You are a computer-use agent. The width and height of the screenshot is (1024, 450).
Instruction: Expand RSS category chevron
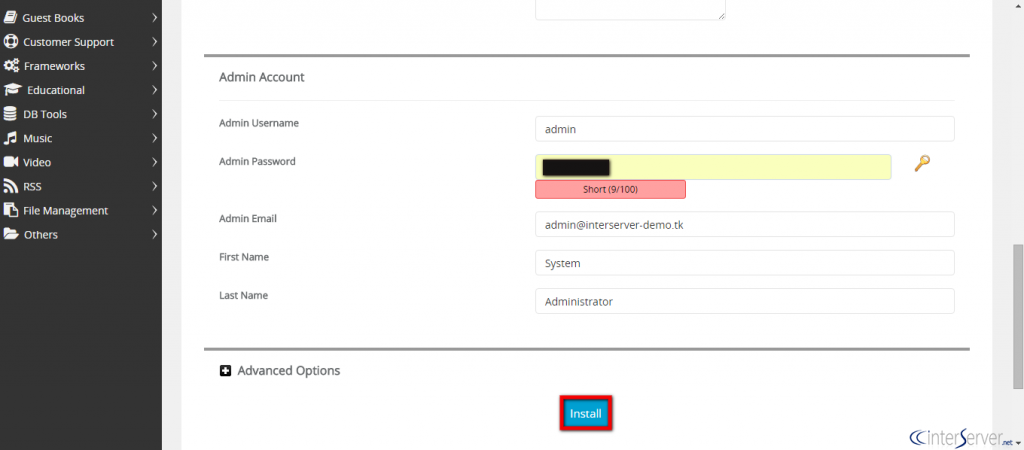[154, 186]
